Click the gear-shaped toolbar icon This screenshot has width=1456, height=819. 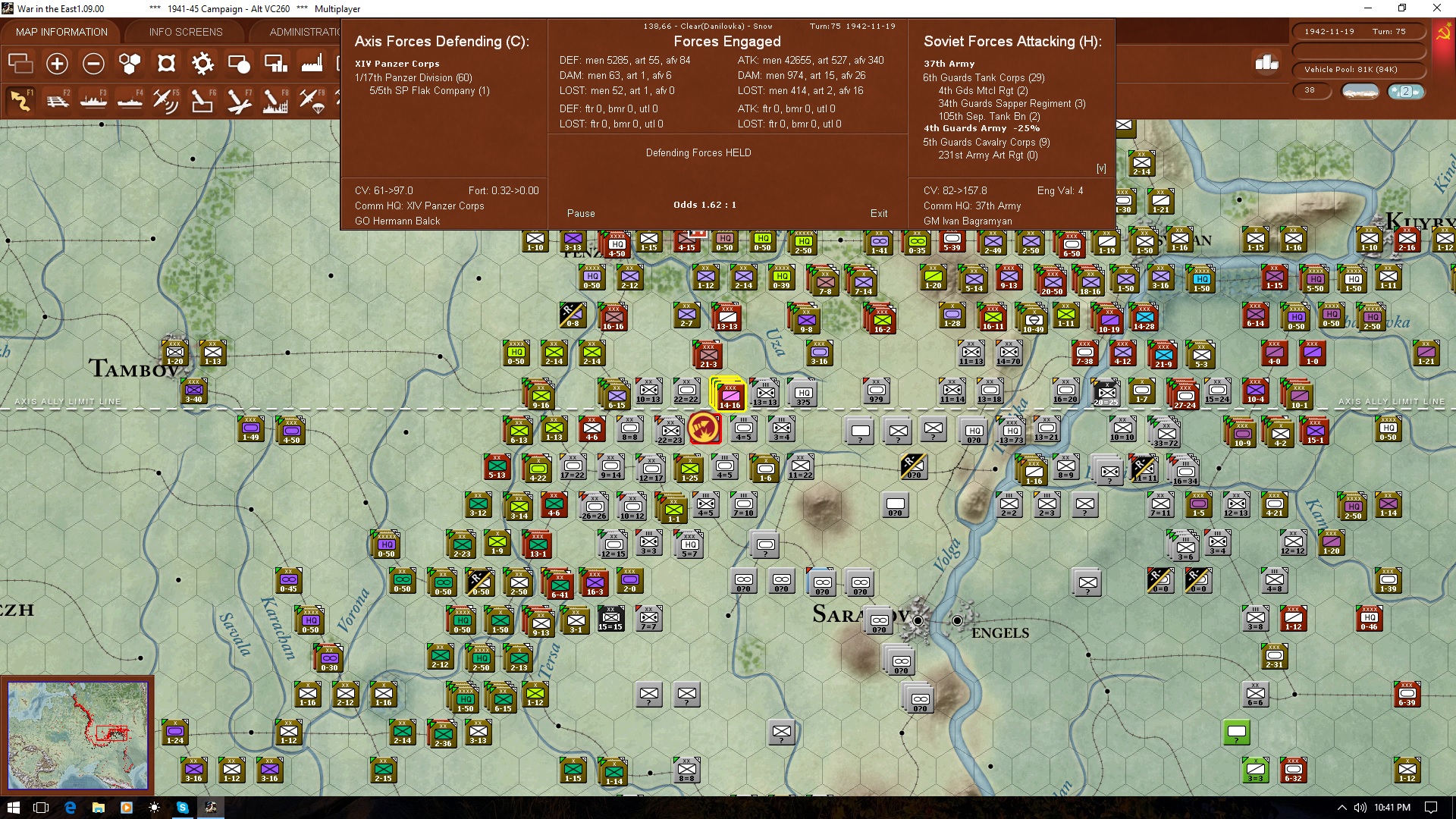pos(202,64)
